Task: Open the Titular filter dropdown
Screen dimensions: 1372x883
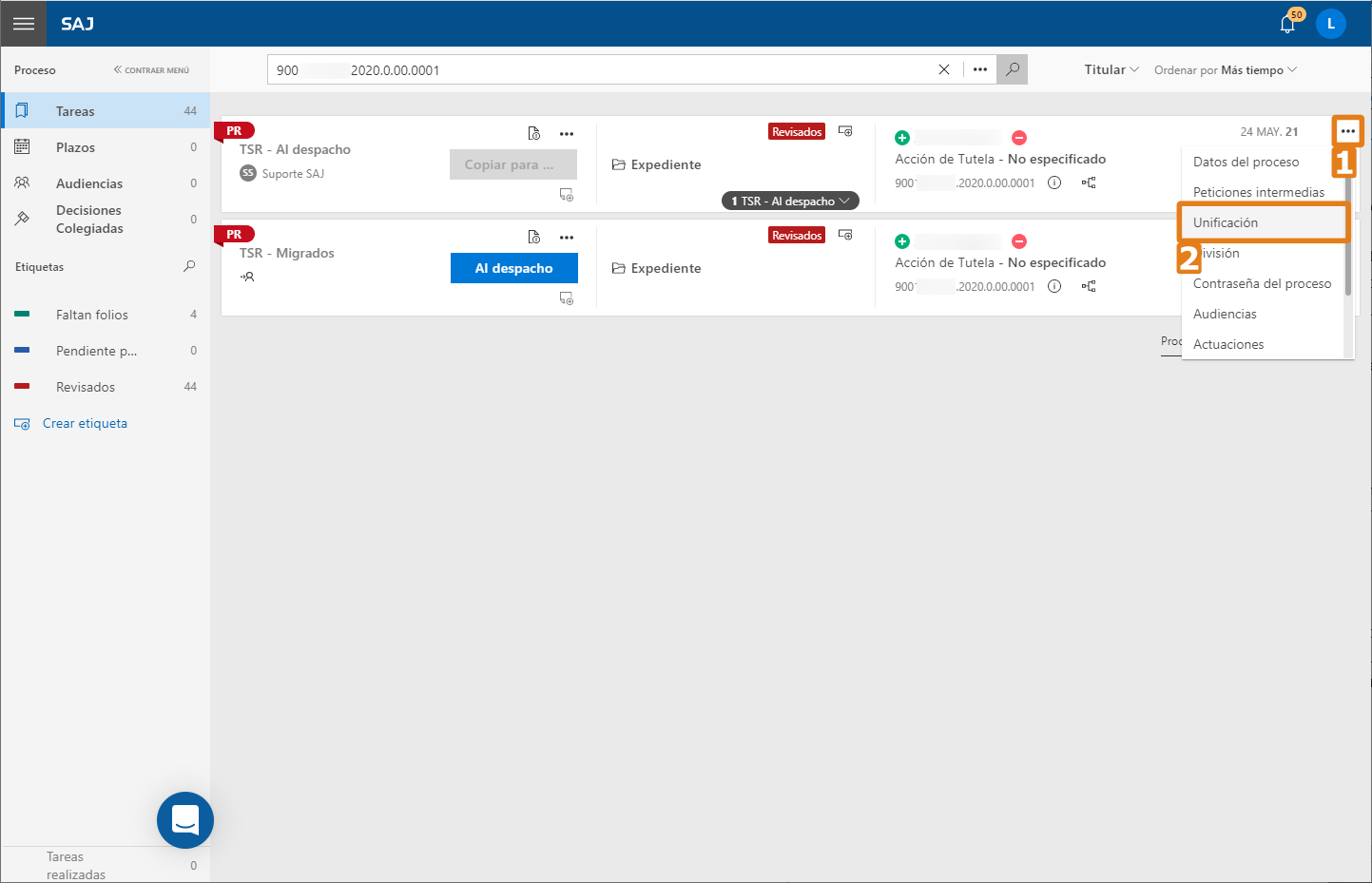Action: 1111,69
